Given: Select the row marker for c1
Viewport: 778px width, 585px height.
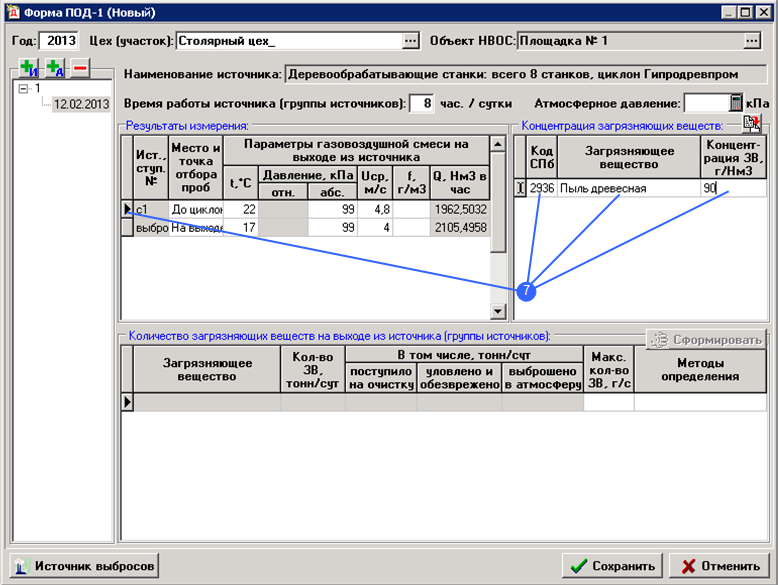Looking at the screenshot, I should [x=128, y=209].
